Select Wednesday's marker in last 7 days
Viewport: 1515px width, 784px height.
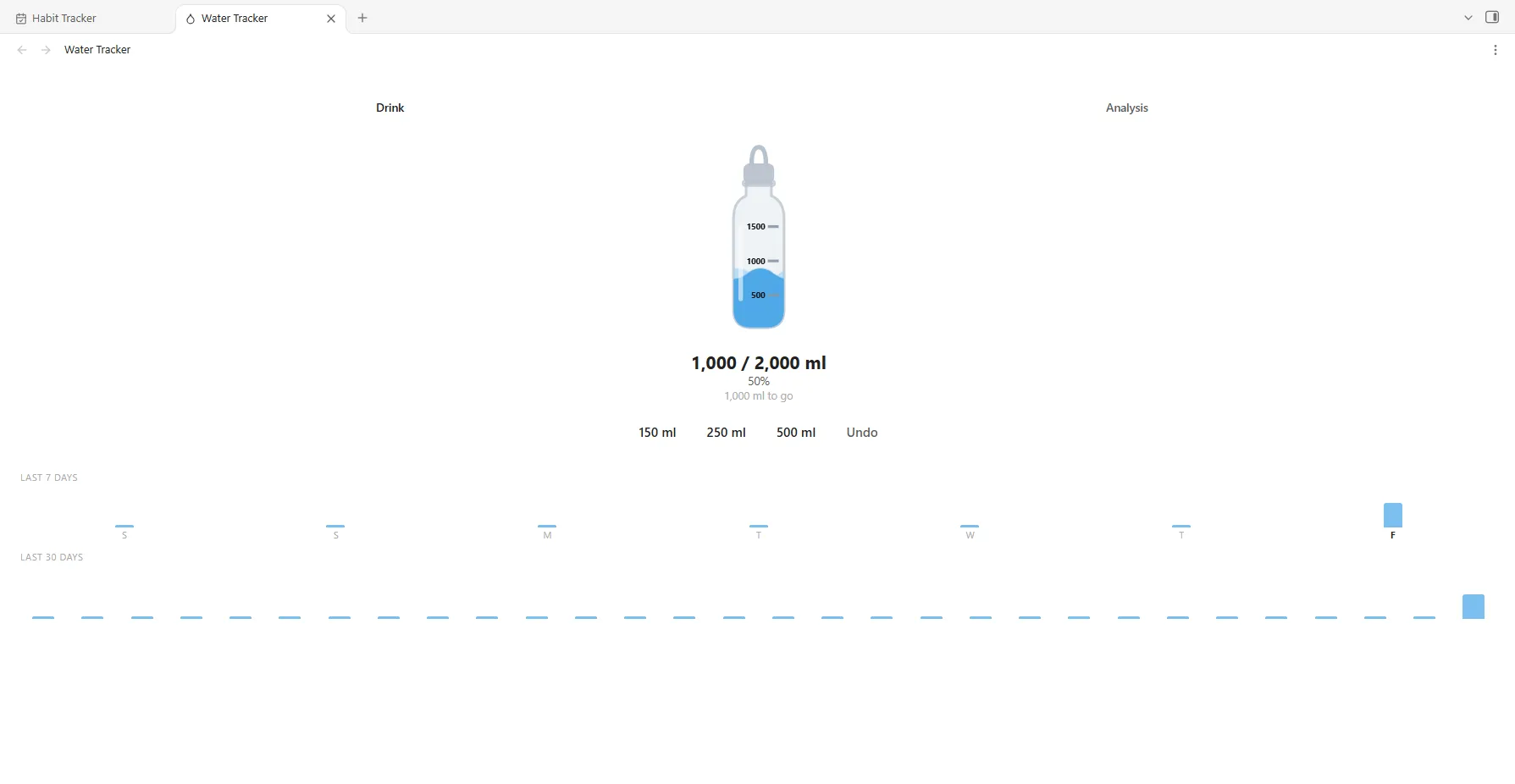pos(970,527)
